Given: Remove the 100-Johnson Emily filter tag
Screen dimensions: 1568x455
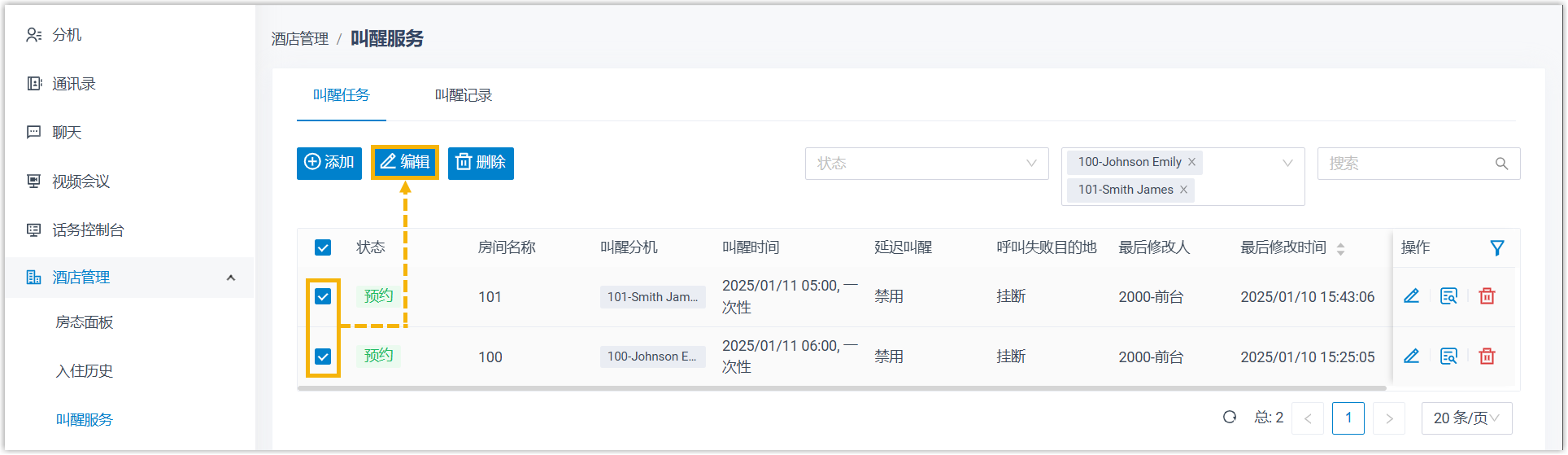Looking at the screenshot, I should pos(1191,162).
